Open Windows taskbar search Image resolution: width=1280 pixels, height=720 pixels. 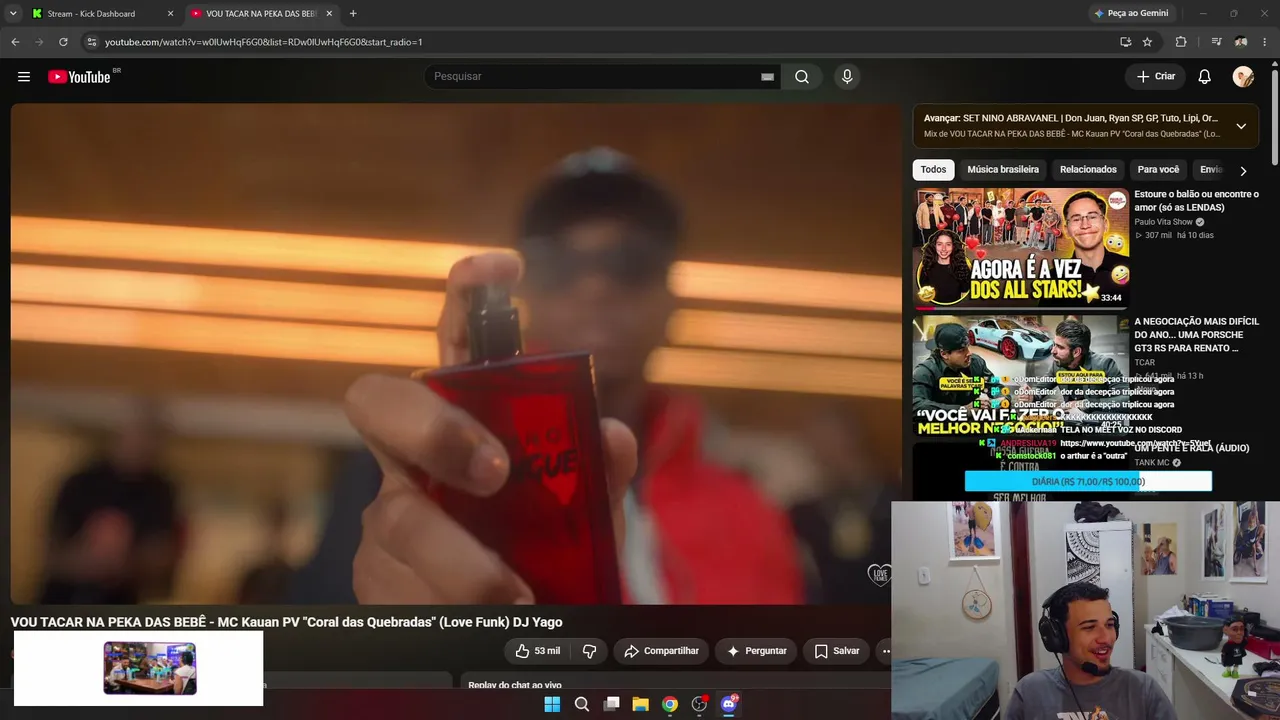pyautogui.click(x=582, y=704)
